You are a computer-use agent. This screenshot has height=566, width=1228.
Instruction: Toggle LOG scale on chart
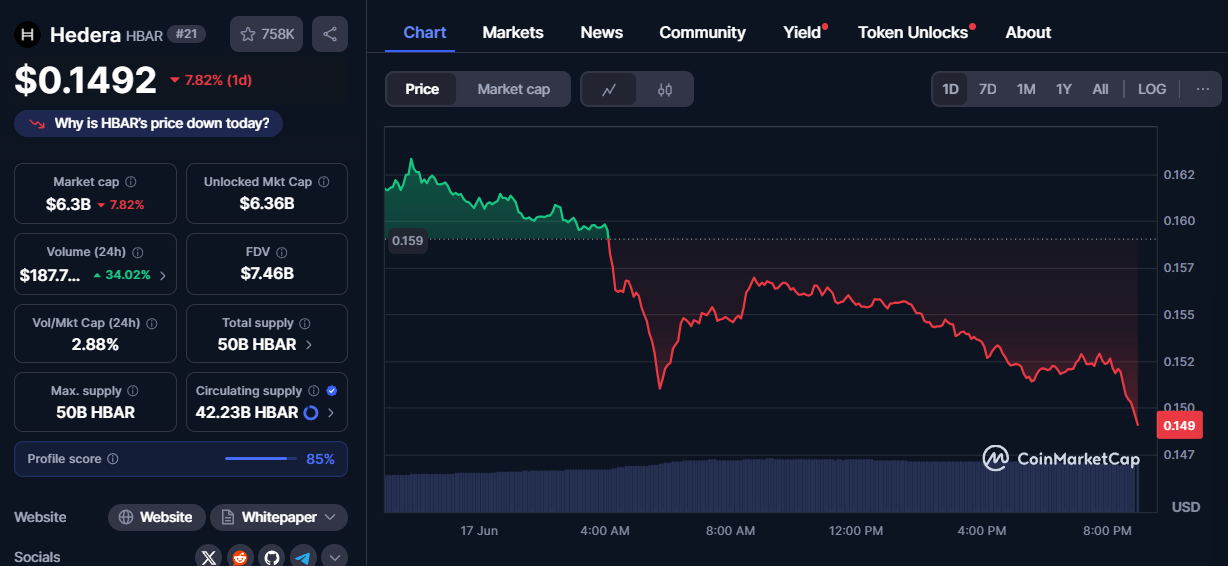click(x=1152, y=89)
